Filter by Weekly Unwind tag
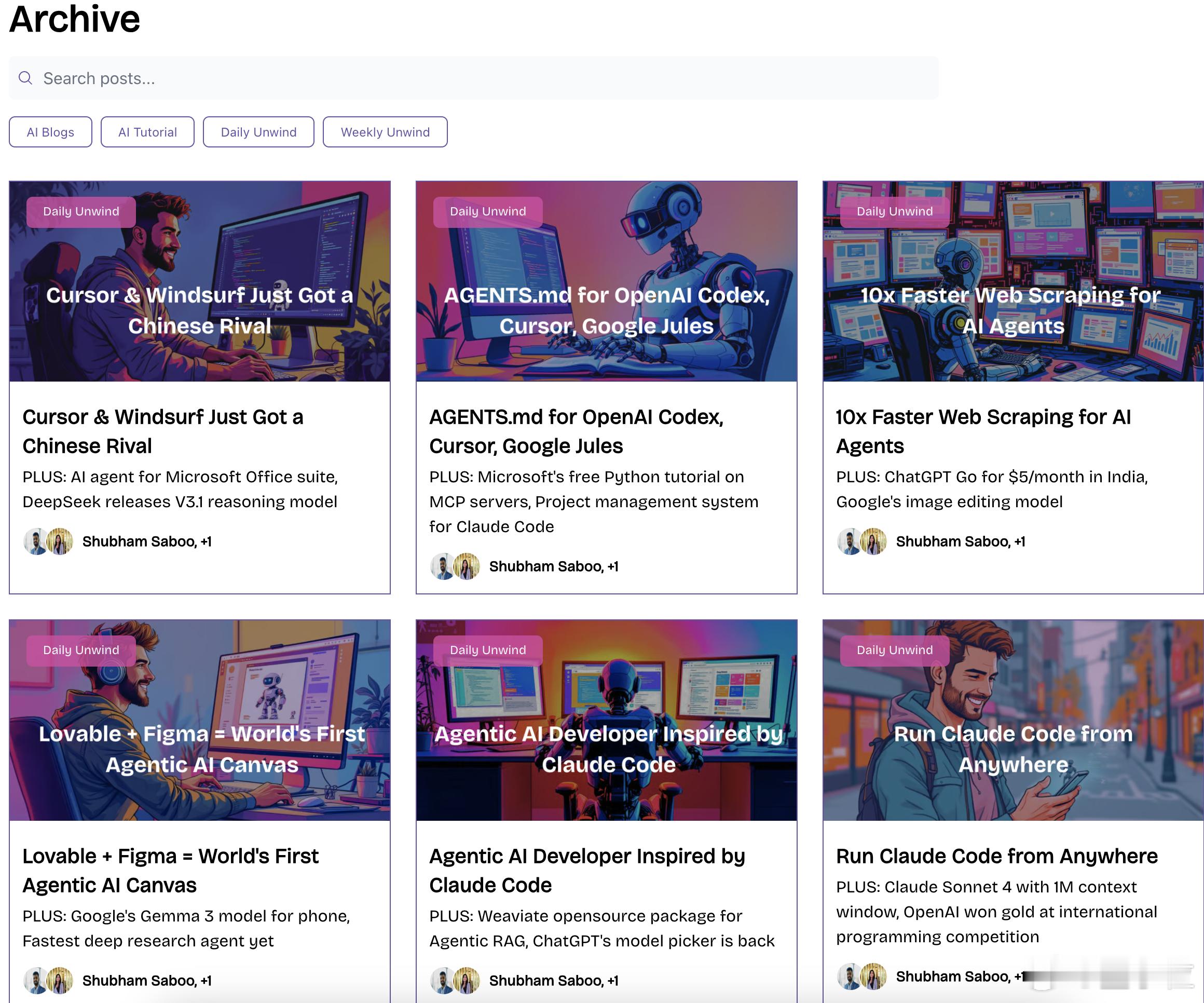 click(385, 132)
